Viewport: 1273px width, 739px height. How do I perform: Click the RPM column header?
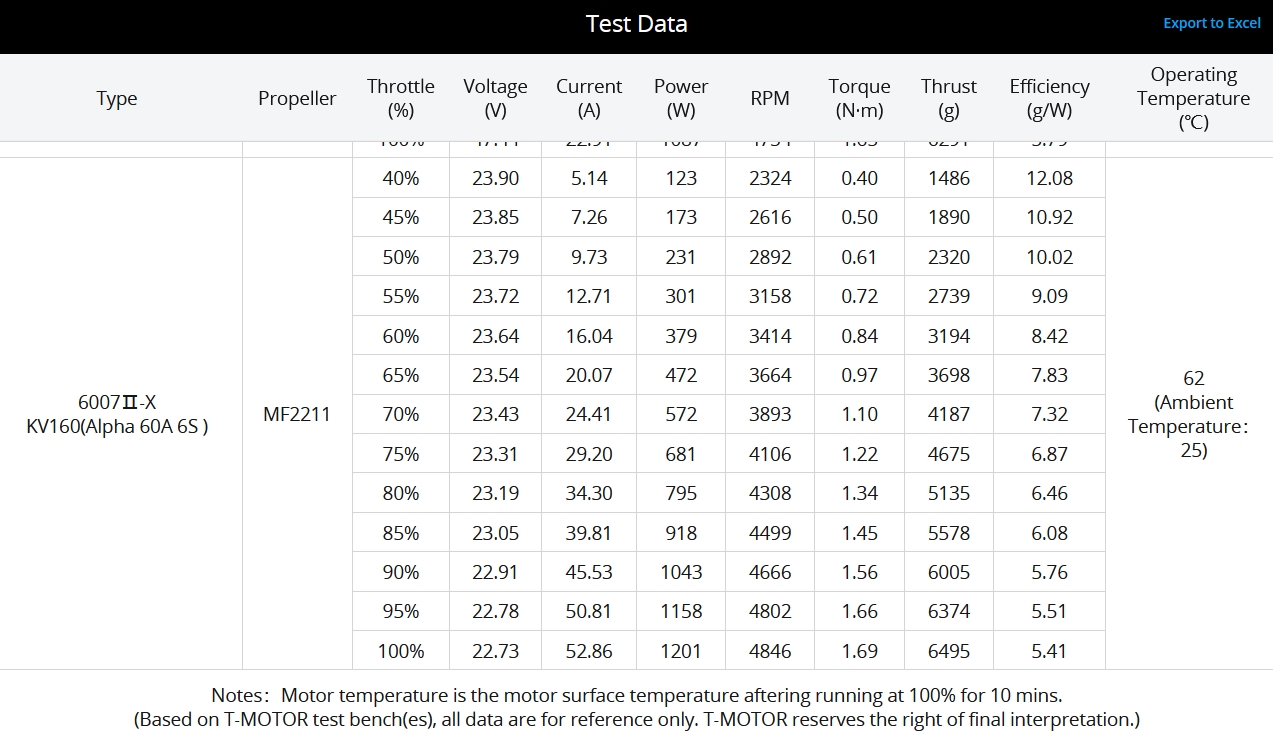pos(770,98)
